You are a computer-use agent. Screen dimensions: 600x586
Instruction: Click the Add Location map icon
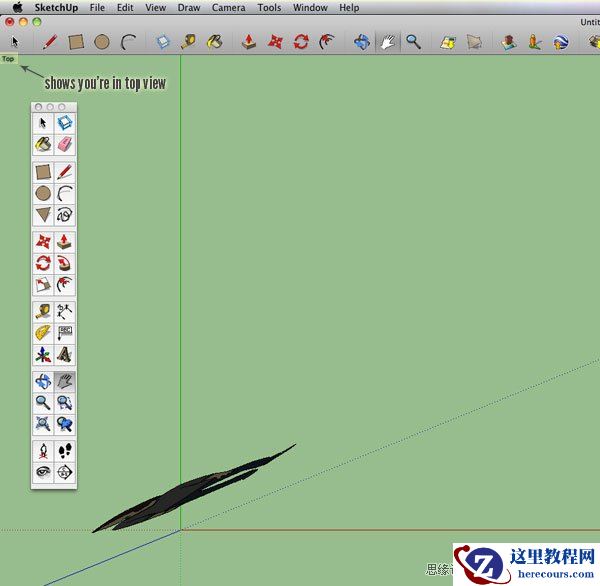click(448, 42)
